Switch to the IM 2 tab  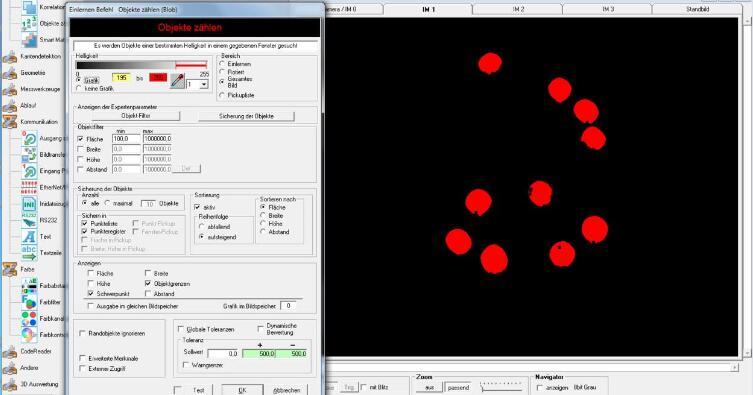pos(518,9)
